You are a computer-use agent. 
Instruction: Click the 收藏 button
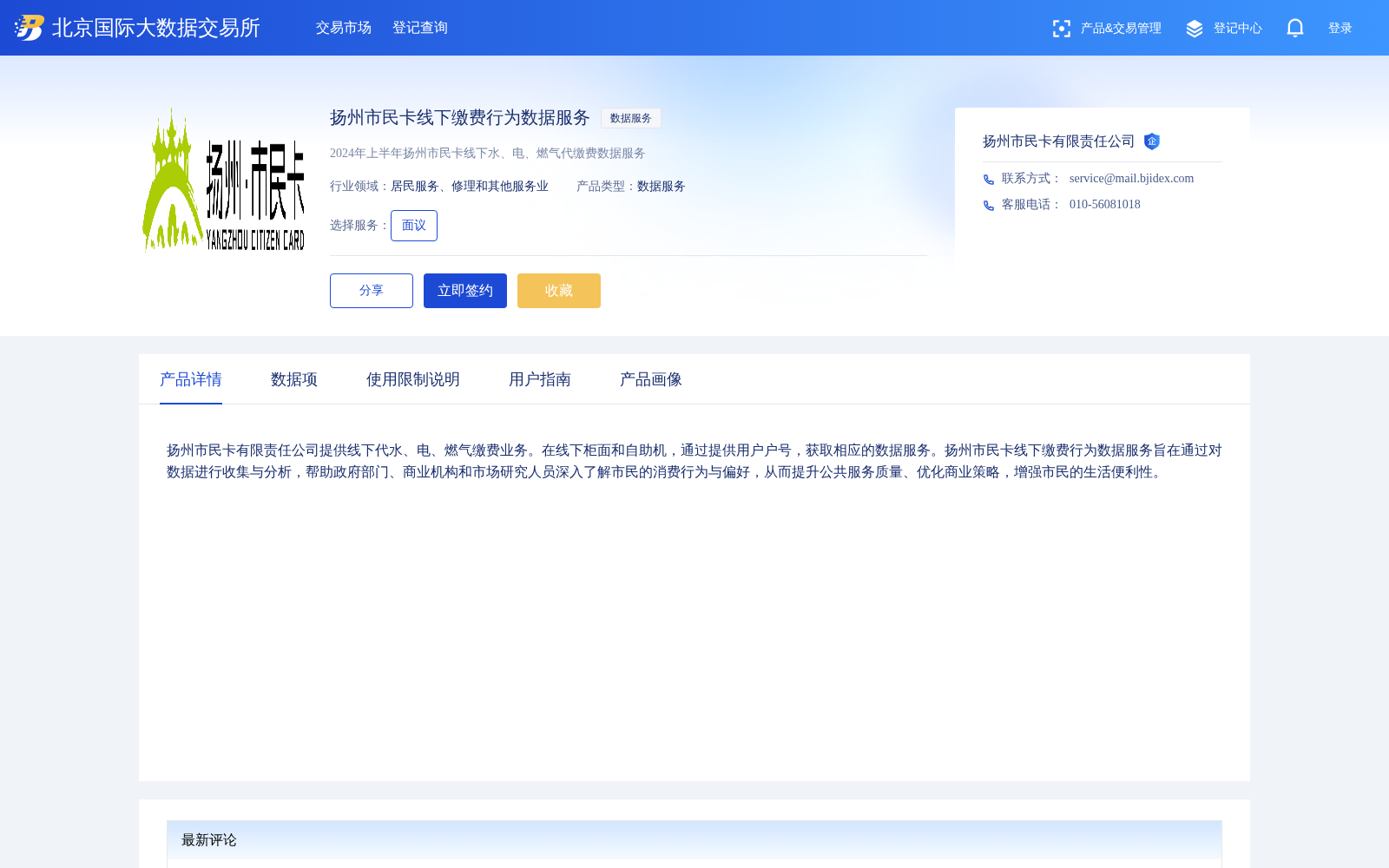point(559,291)
